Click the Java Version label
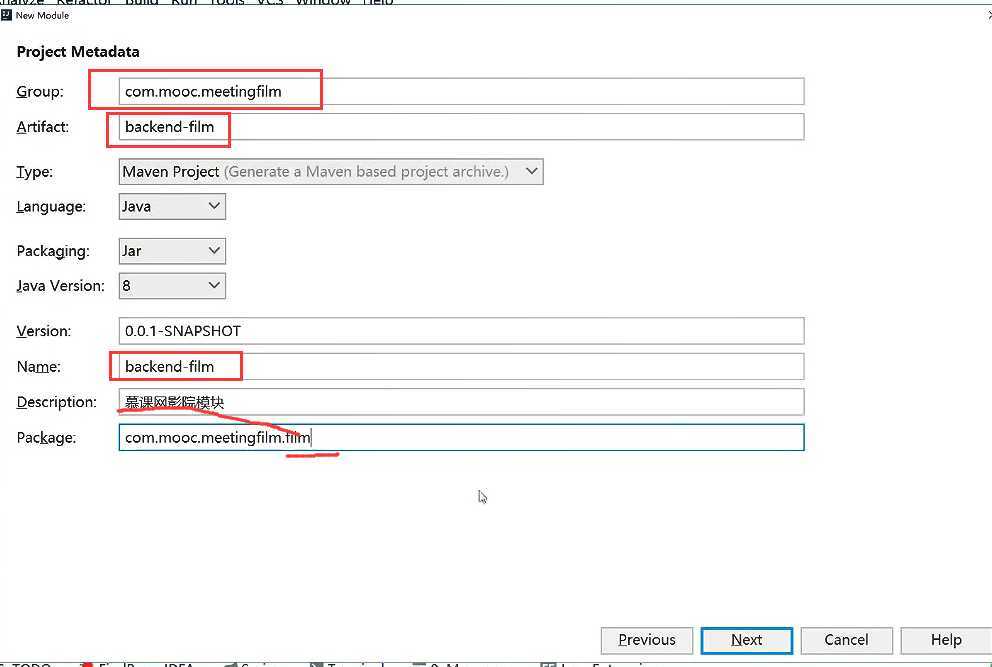Viewport: 992px width, 667px height. (60, 285)
